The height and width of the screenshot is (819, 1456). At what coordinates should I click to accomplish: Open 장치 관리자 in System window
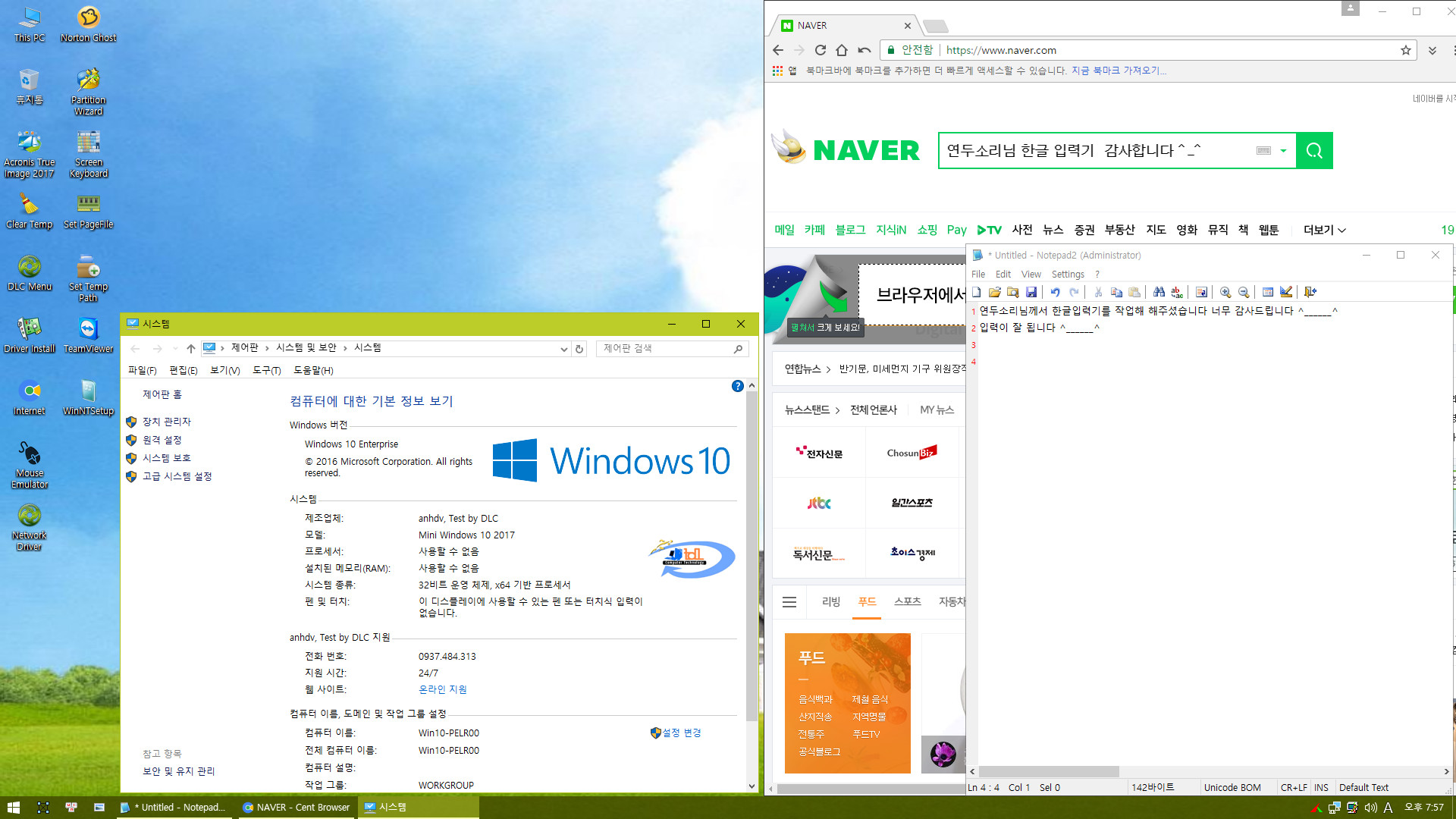pos(167,422)
